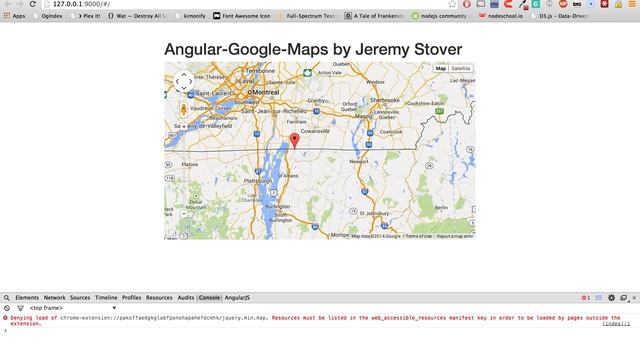Reload the page with the refresh icon
The image size is (640, 360).
[x=33, y=4]
